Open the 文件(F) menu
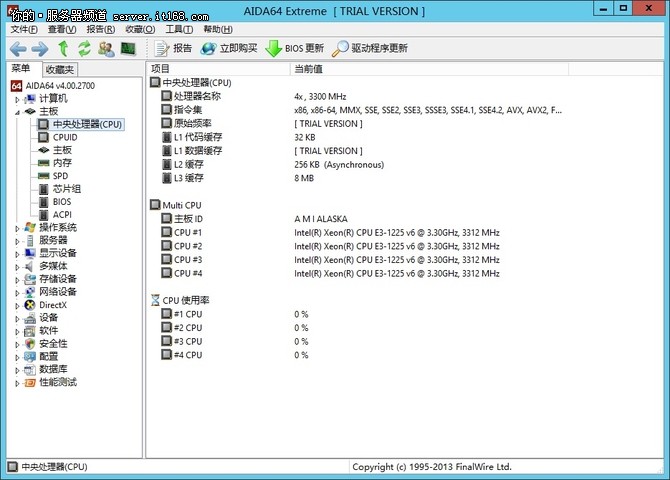Screen dimensions: 670x480 click(x=24, y=29)
